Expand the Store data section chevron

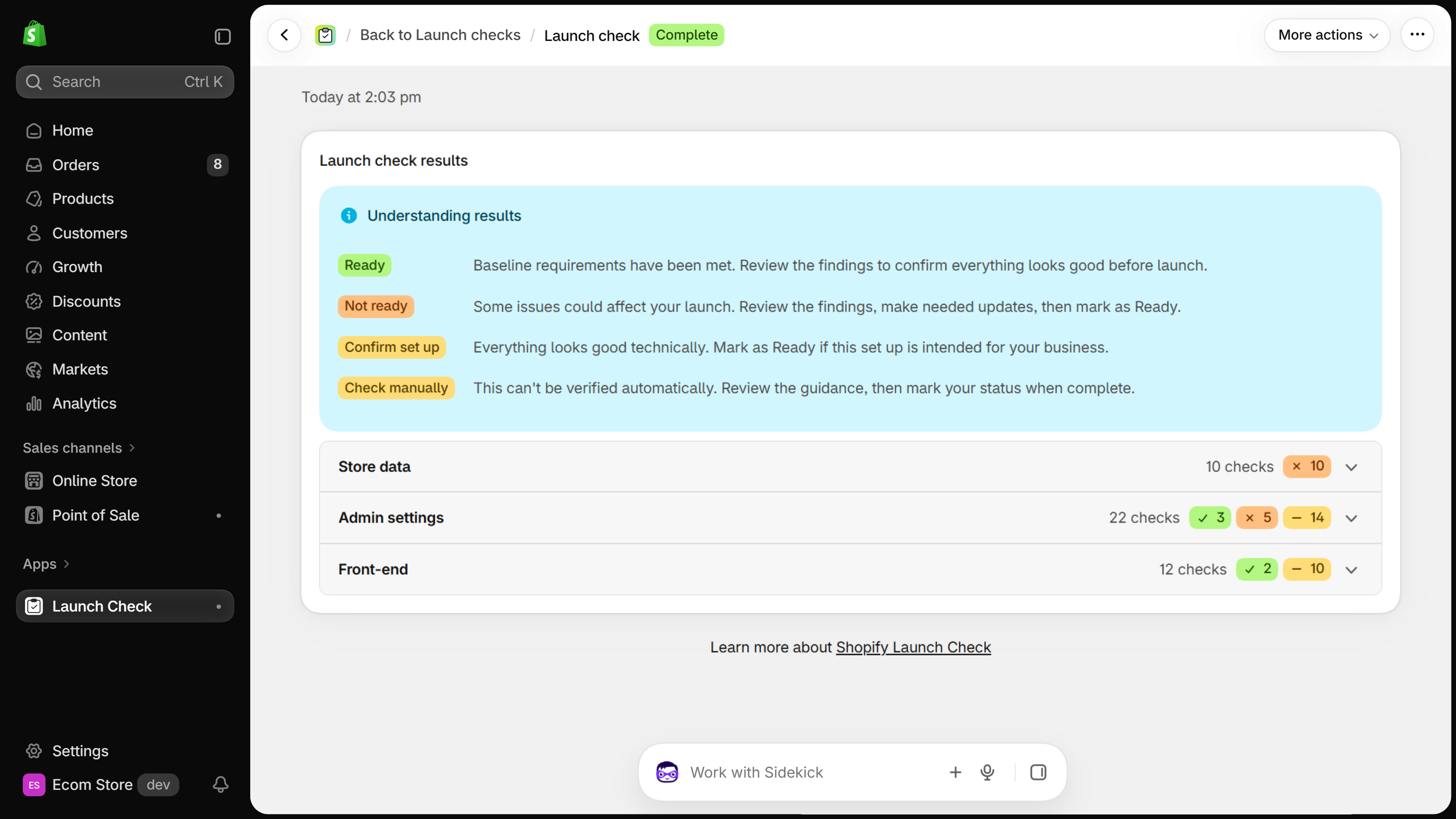click(x=1351, y=467)
